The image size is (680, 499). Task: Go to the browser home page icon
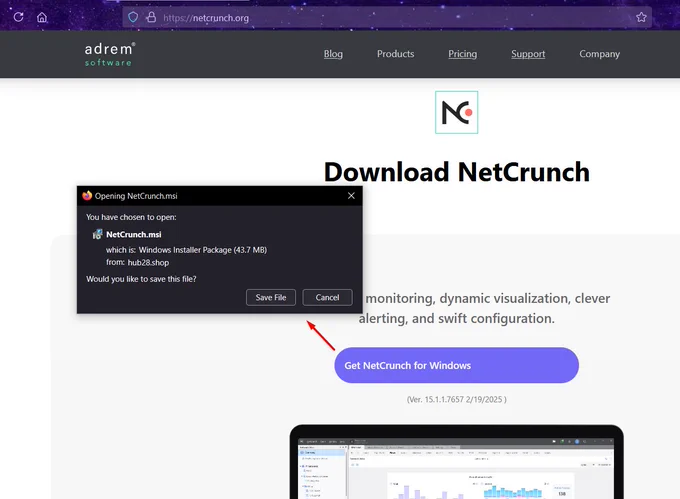[x=42, y=17]
